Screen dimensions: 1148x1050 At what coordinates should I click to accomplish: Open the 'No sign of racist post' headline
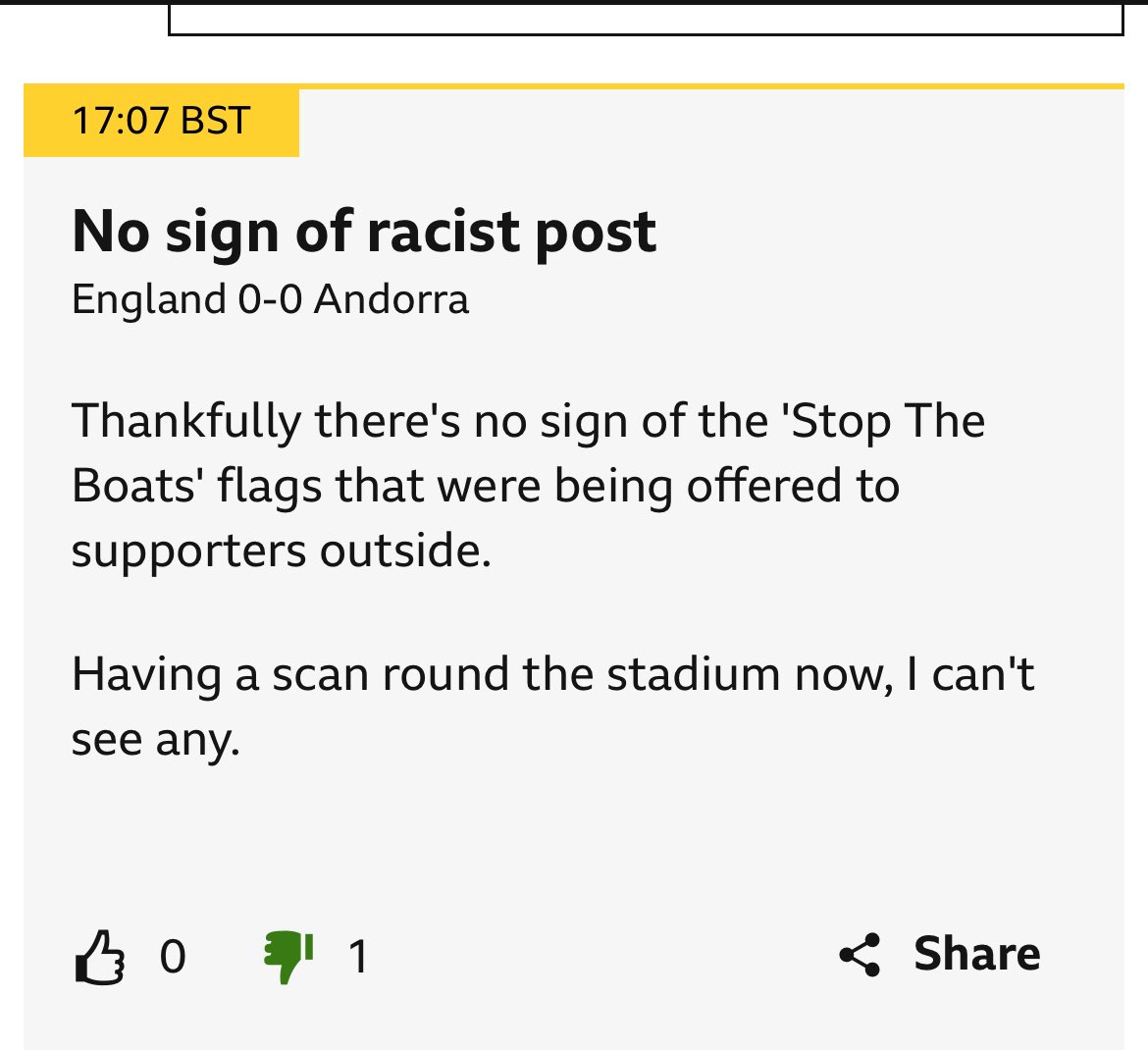[364, 233]
